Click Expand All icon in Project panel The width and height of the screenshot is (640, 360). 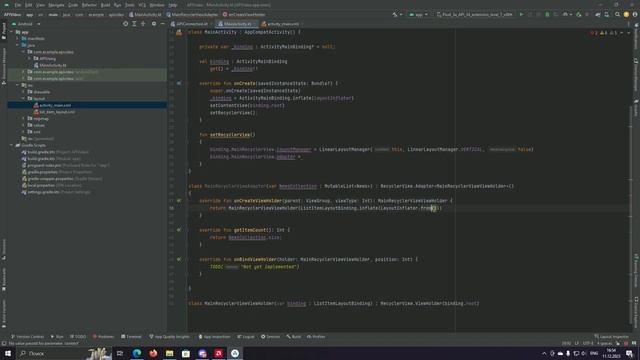(134, 24)
